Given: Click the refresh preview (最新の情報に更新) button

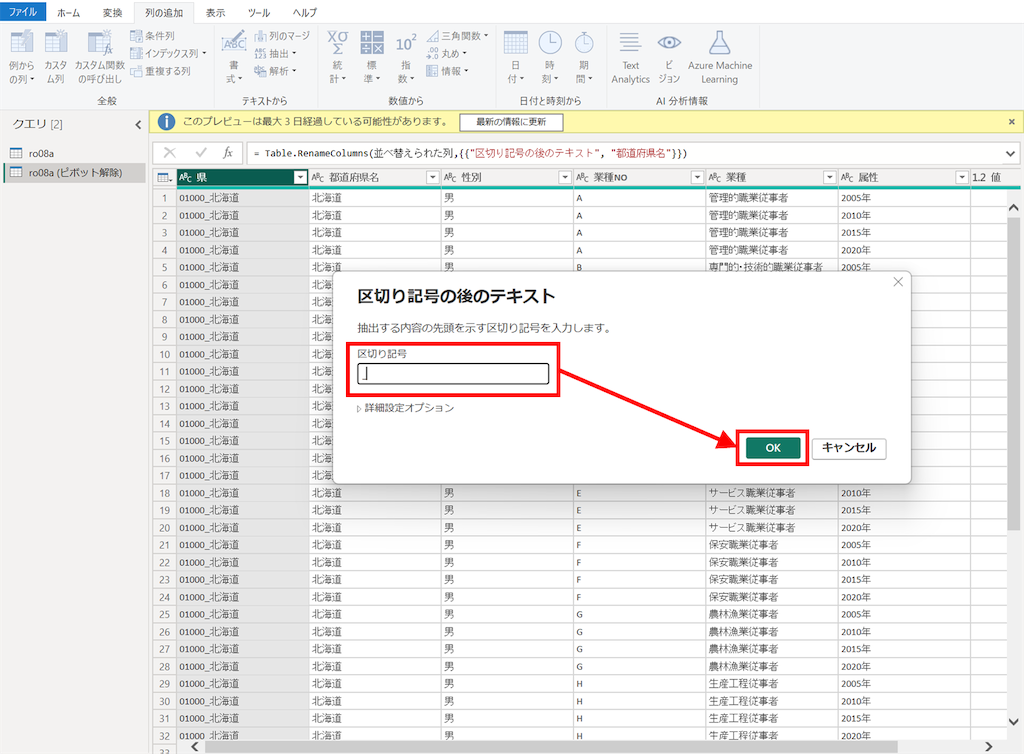Looking at the screenshot, I should (511, 122).
